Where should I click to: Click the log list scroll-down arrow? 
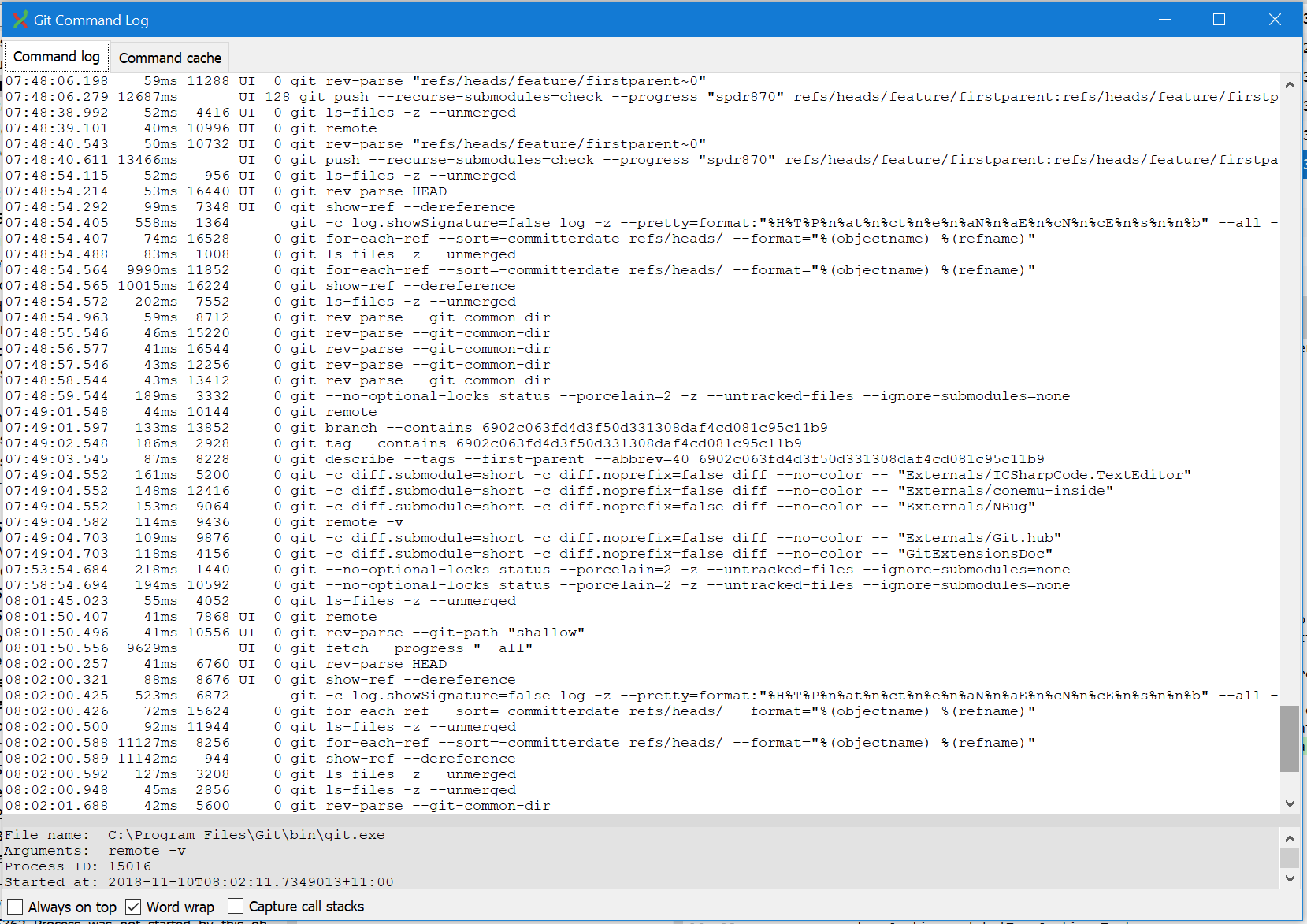pos(1290,804)
